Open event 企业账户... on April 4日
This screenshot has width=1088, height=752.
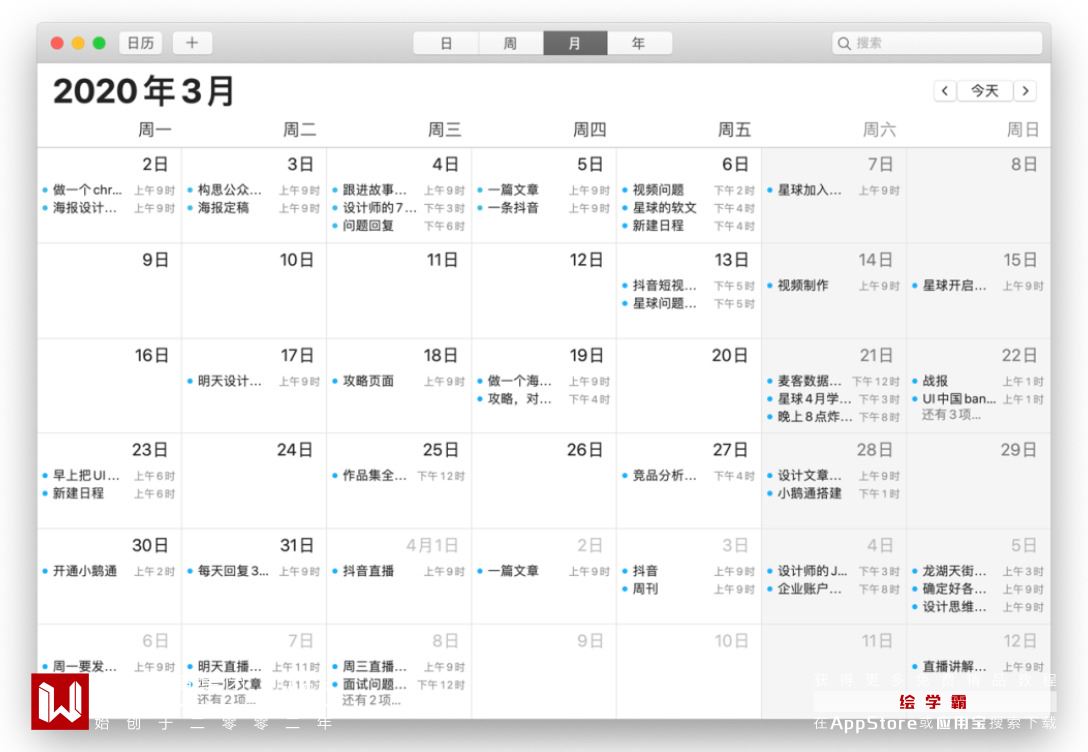(834, 589)
